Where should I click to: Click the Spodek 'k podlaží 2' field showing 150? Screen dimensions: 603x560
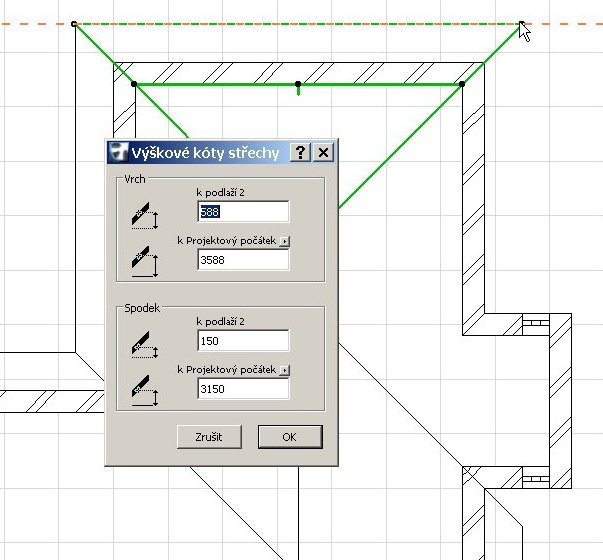click(243, 340)
